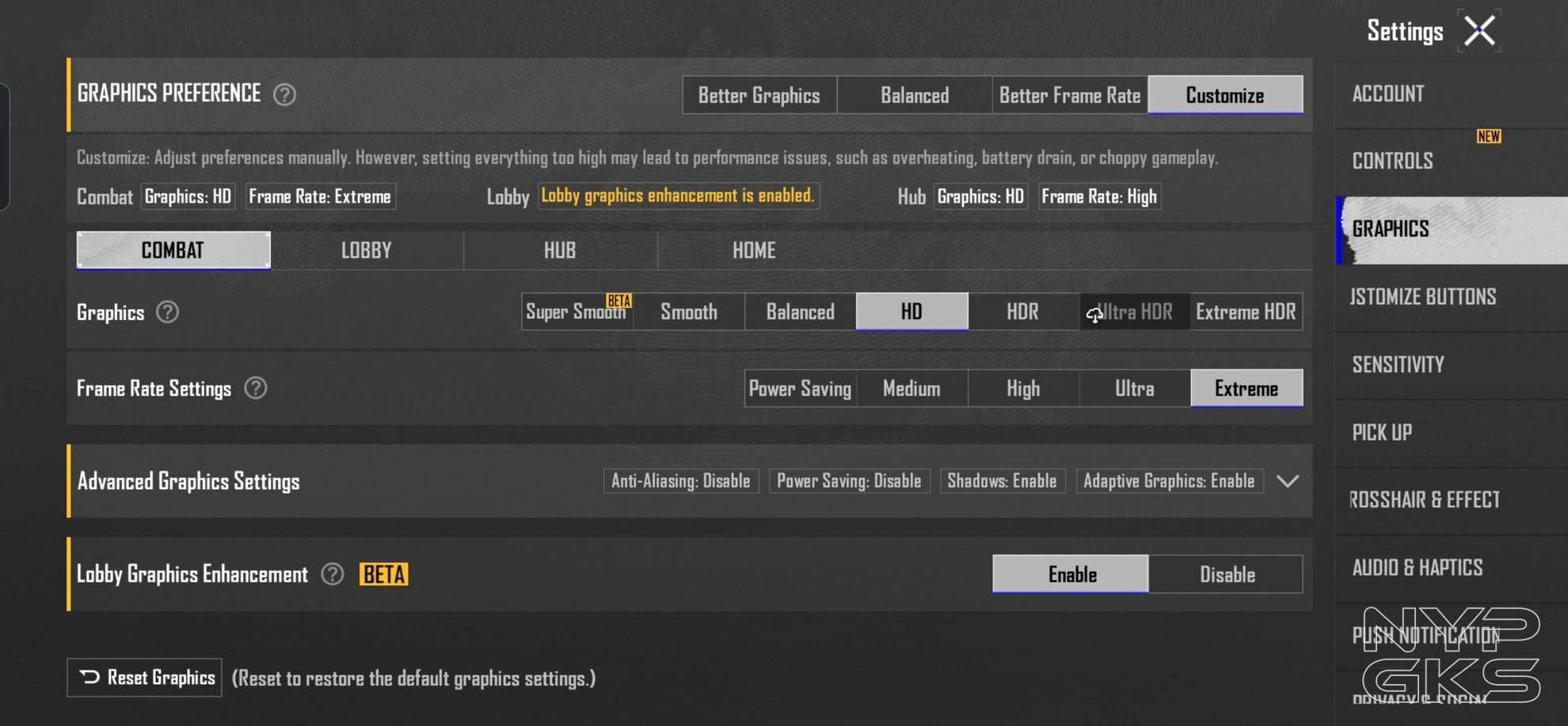This screenshot has height=726, width=1568.
Task: Choose HD graphics quality
Action: pos(911,312)
